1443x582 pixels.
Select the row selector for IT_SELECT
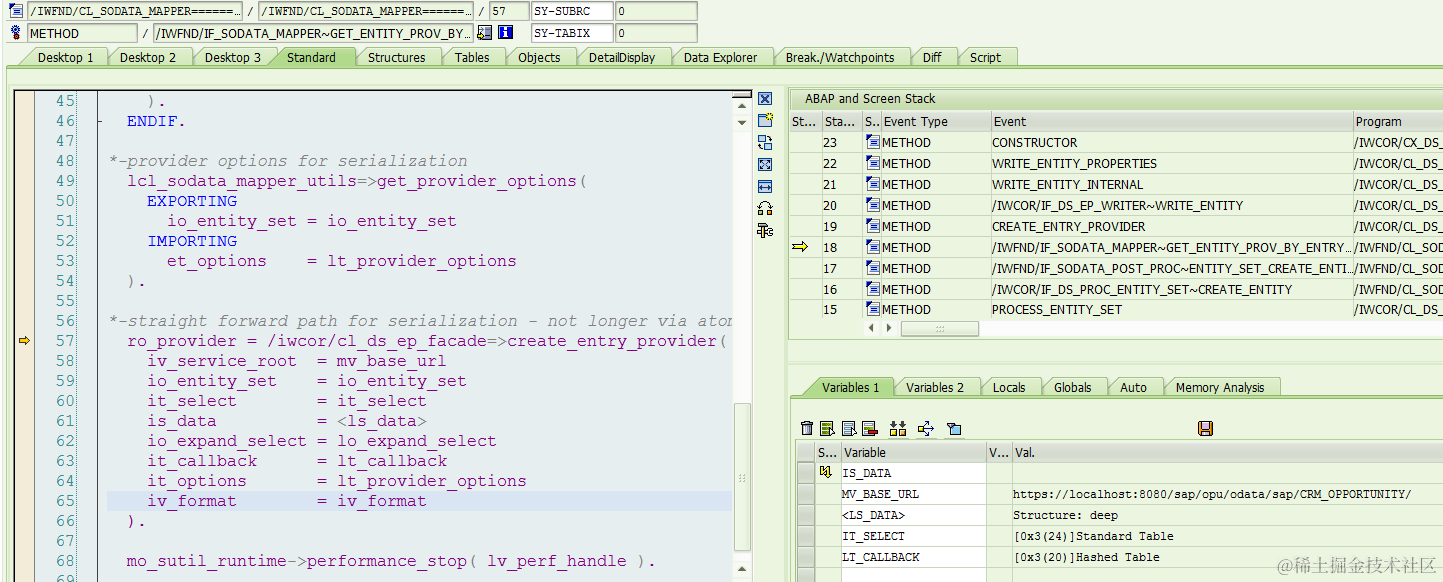[x=805, y=536]
